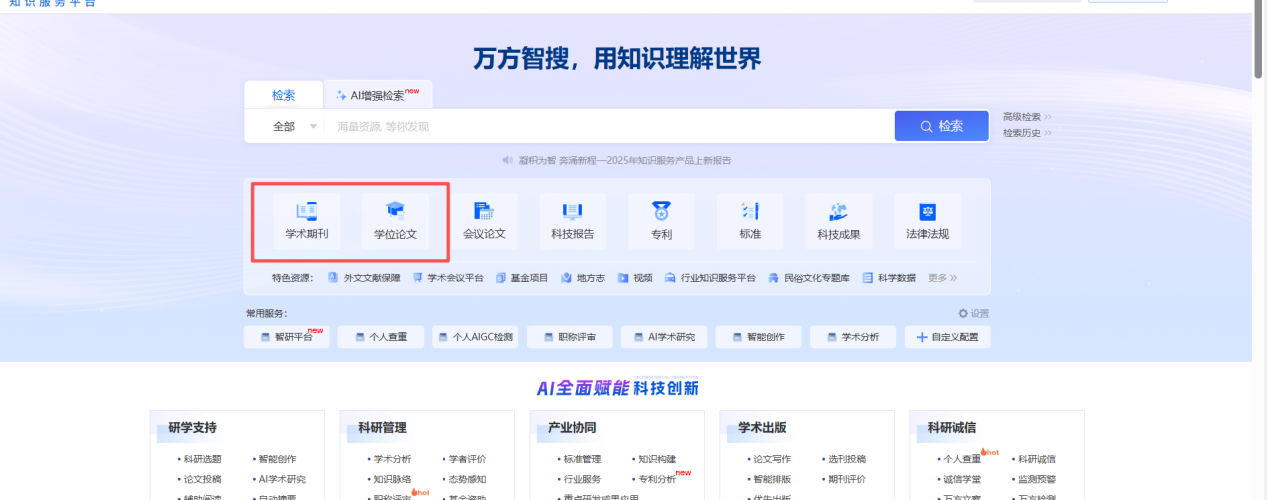Open 智能排版 under 学术出版
1268x500 pixels.
(x=772, y=479)
